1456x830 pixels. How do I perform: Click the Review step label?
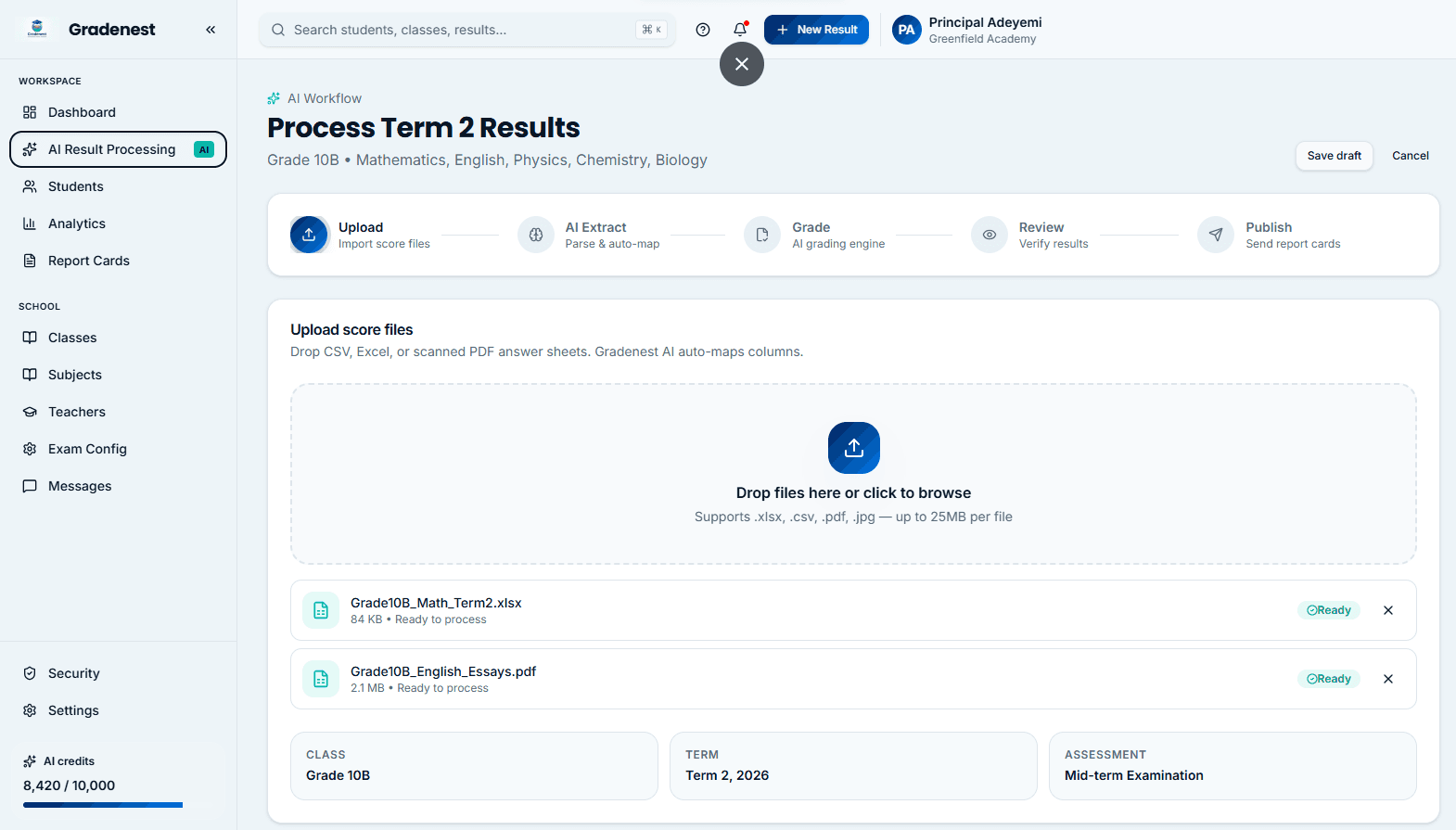point(1041,227)
